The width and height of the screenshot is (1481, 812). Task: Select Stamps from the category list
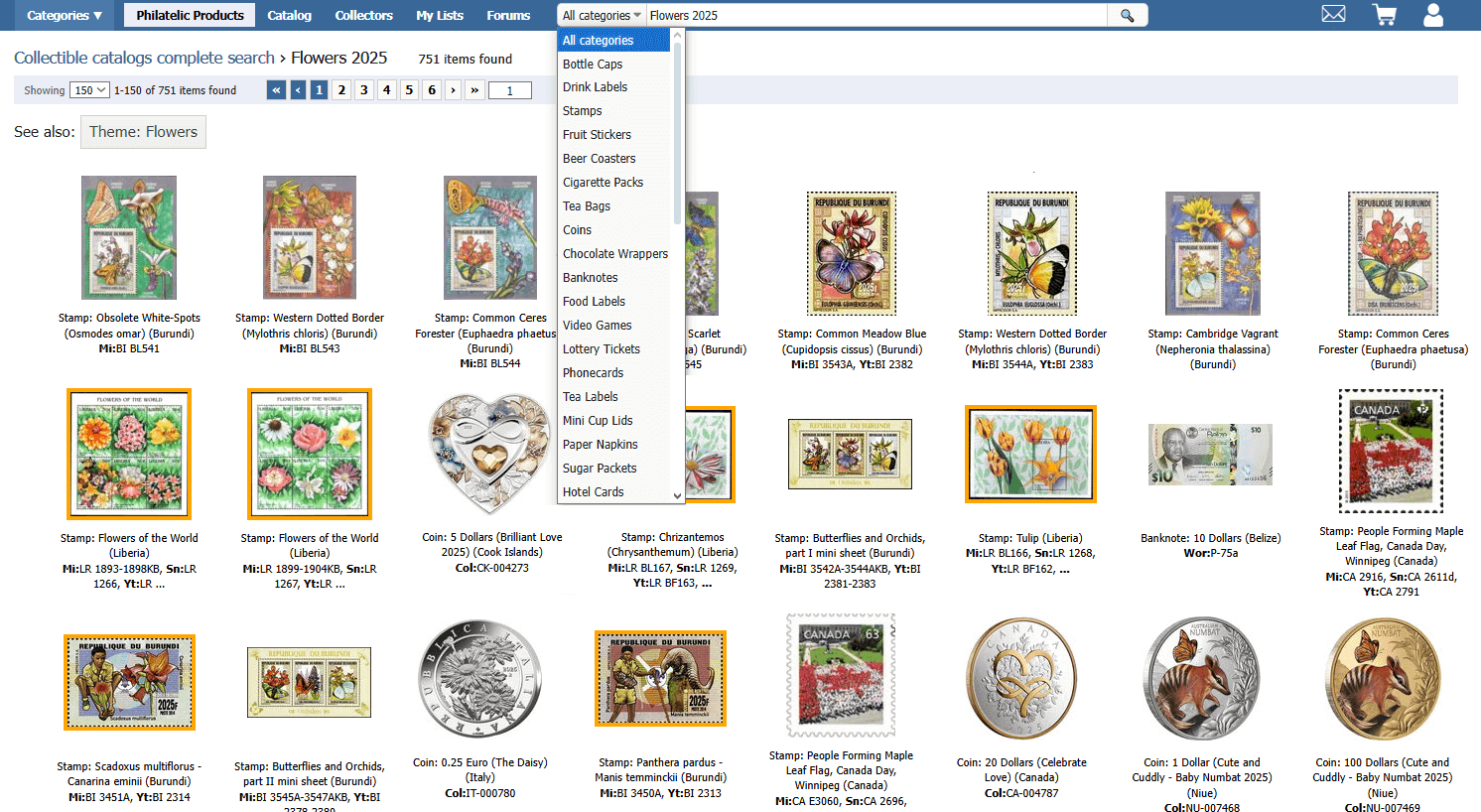coord(583,111)
